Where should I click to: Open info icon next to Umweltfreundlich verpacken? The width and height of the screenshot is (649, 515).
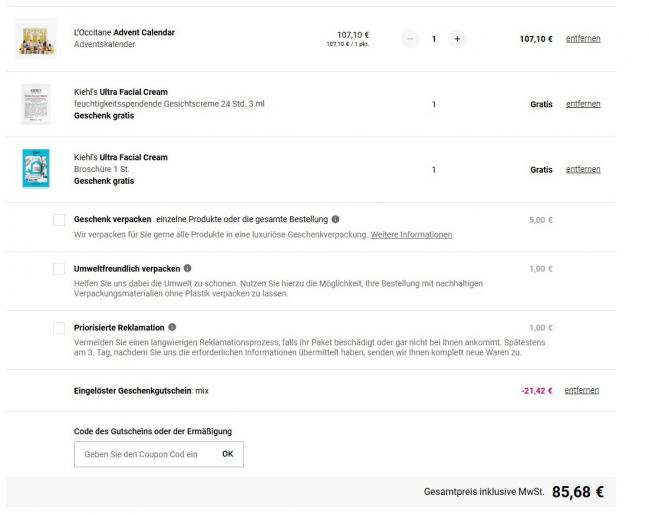(x=187, y=268)
